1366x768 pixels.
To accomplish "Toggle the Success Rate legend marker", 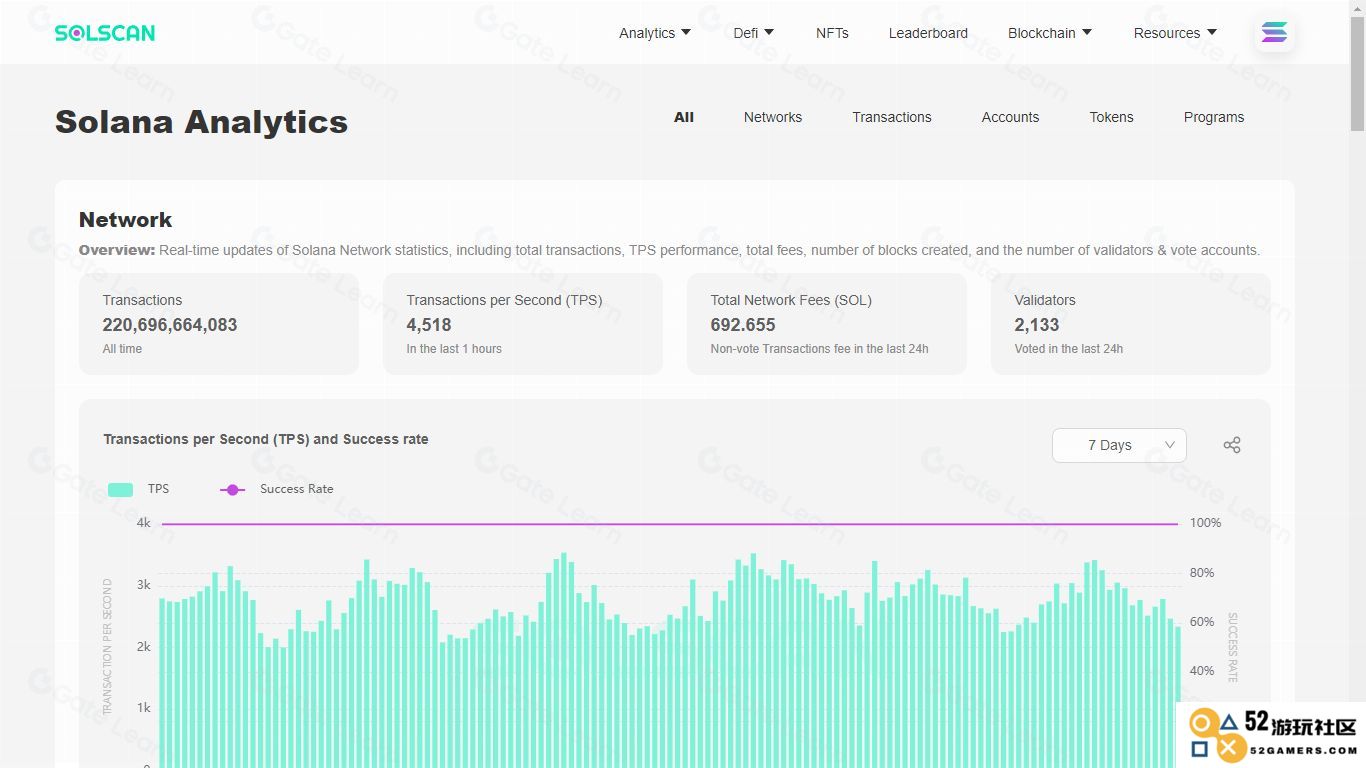I will pyautogui.click(x=232, y=489).
